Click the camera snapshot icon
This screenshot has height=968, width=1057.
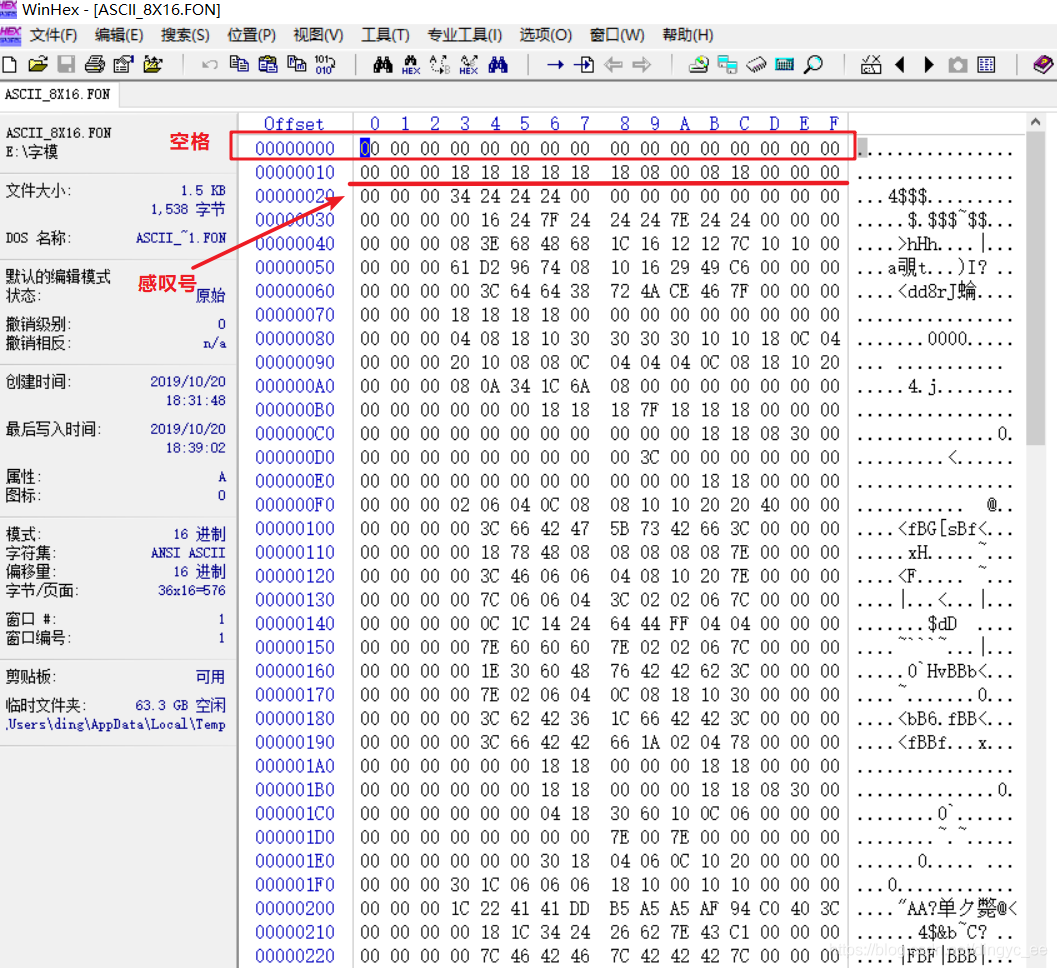click(x=957, y=65)
